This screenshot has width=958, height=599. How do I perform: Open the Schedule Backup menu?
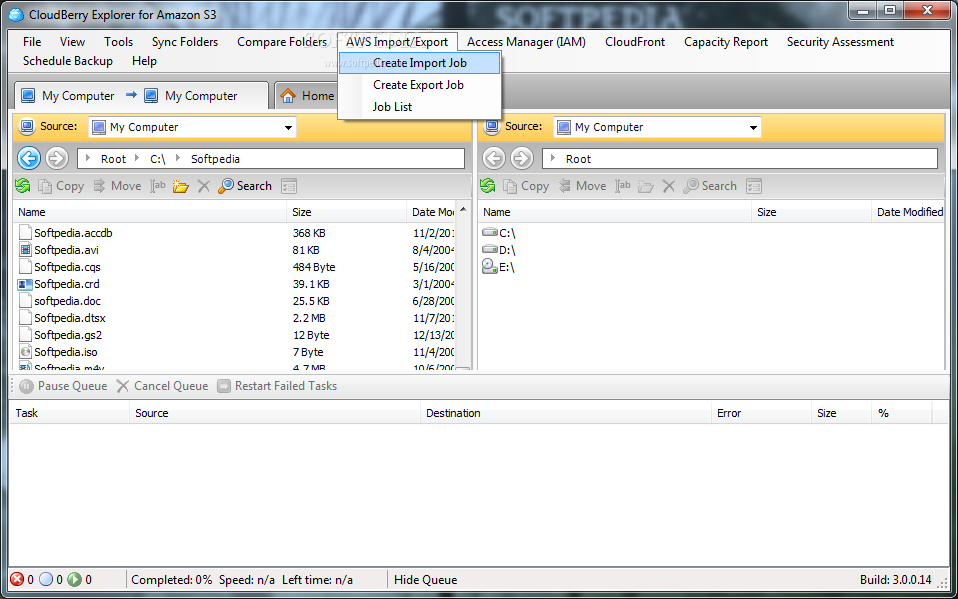[68, 61]
